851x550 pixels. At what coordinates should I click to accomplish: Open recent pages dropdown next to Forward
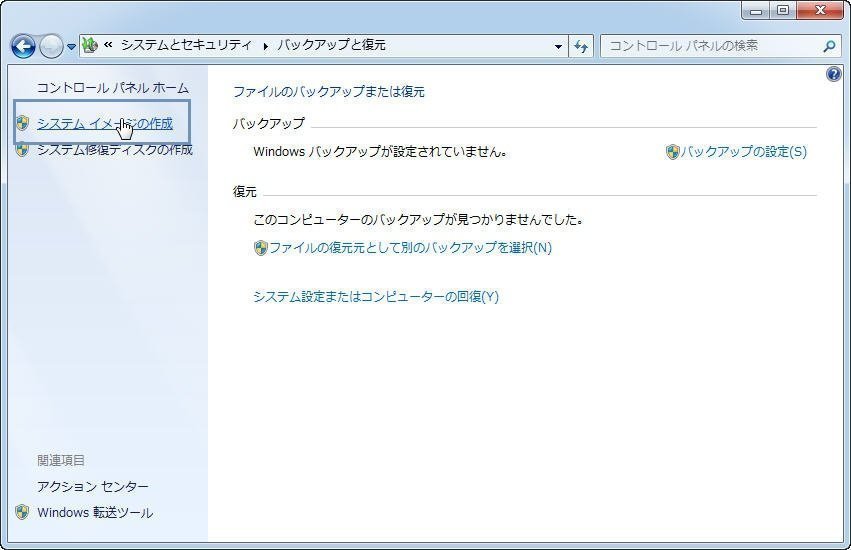click(x=71, y=47)
